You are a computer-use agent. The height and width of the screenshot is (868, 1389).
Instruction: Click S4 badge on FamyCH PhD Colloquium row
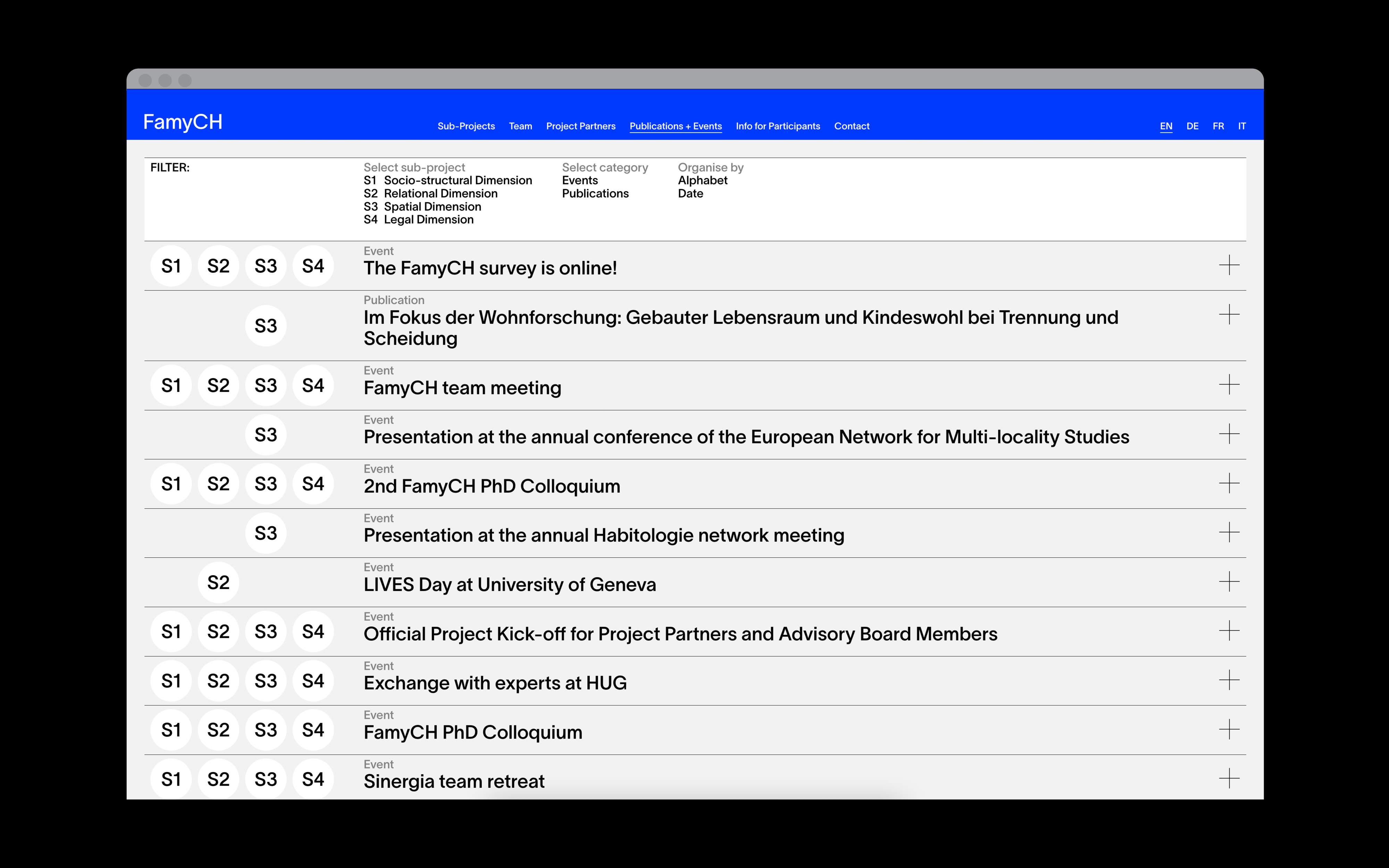click(x=313, y=730)
